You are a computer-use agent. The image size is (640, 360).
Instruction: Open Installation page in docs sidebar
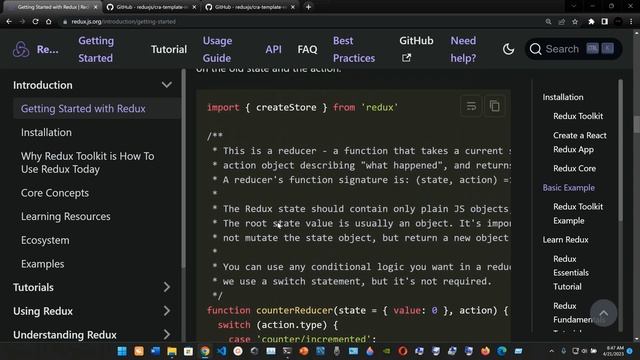point(46,132)
